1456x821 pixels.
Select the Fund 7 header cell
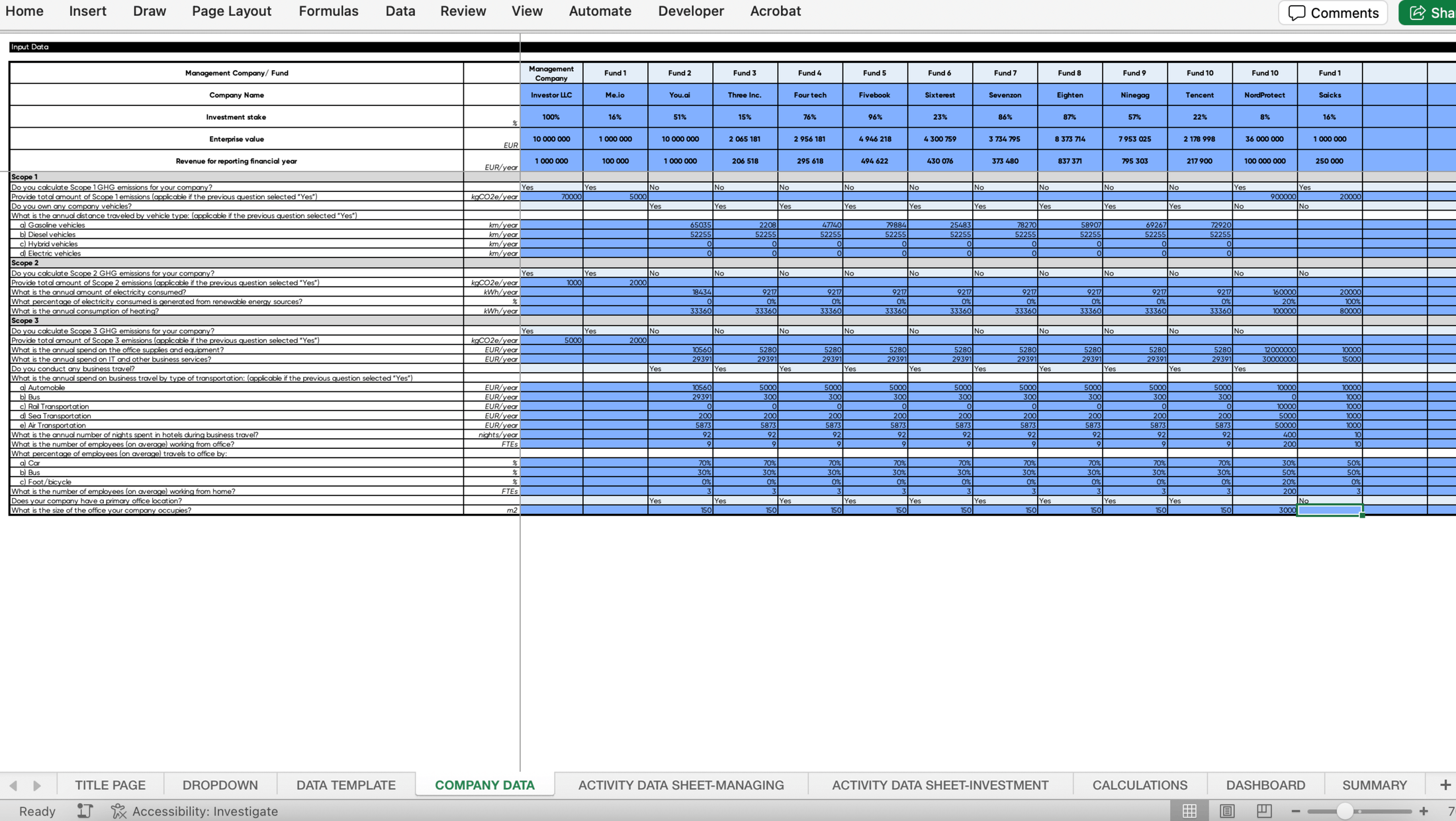[1005, 73]
